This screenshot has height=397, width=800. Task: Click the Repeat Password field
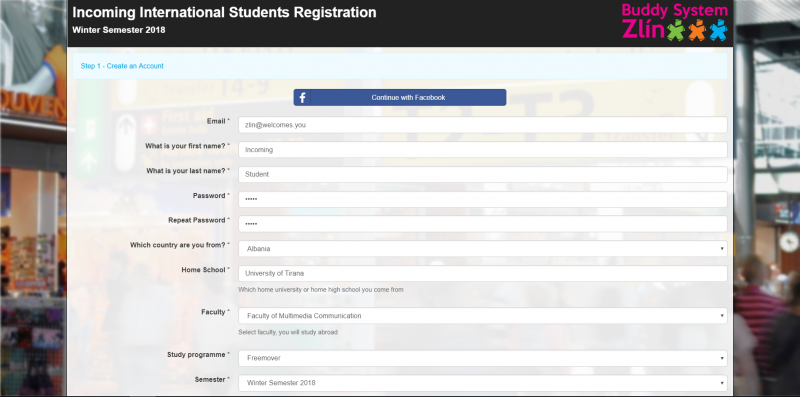coord(483,224)
